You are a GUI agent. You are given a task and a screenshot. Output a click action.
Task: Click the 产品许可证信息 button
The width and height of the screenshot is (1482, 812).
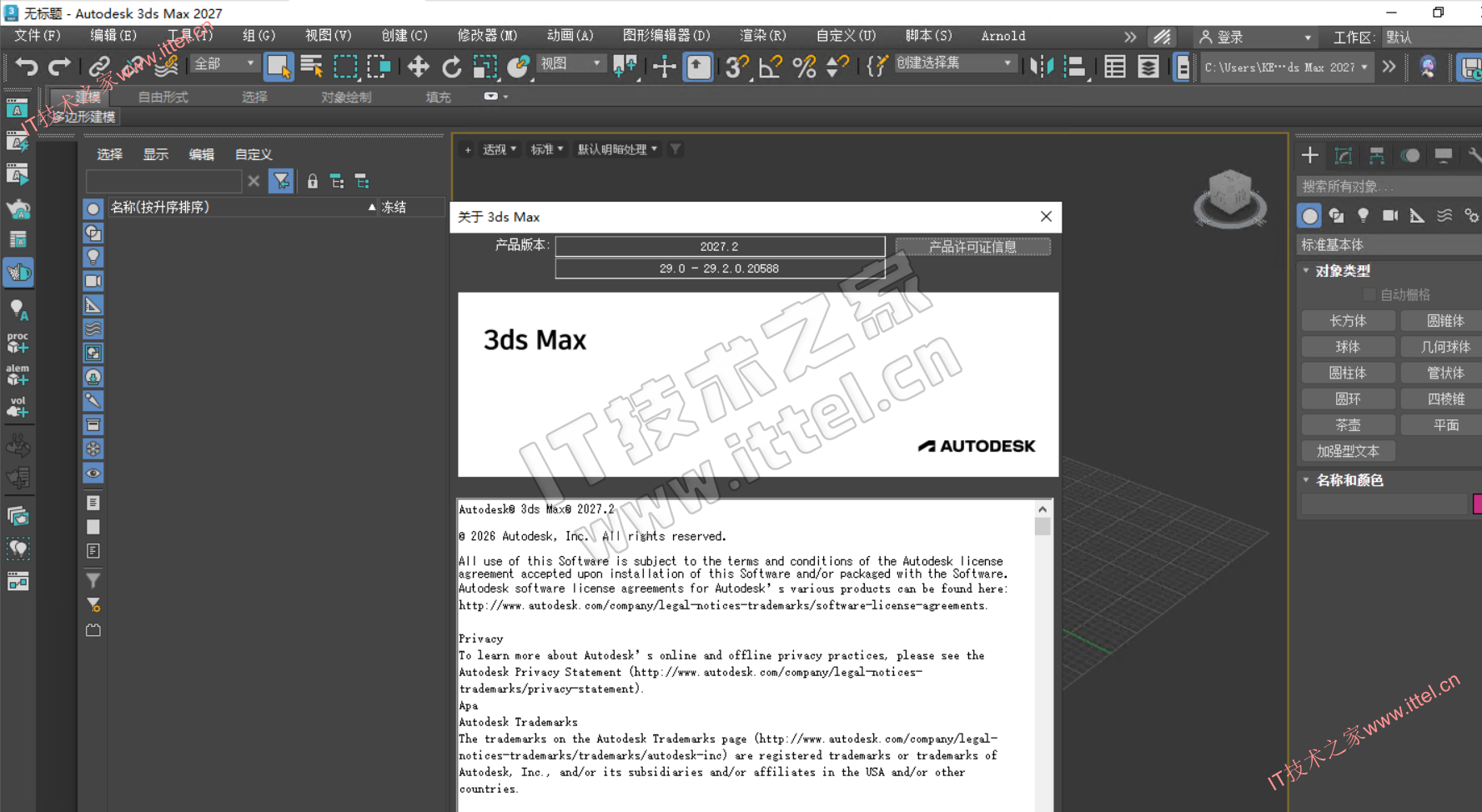[972, 247]
